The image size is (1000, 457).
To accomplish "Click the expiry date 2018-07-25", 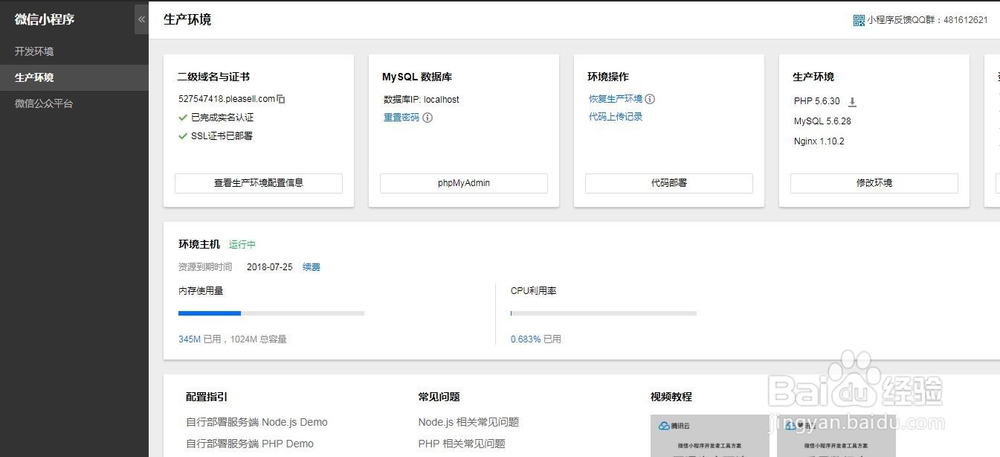I will click(x=270, y=267).
